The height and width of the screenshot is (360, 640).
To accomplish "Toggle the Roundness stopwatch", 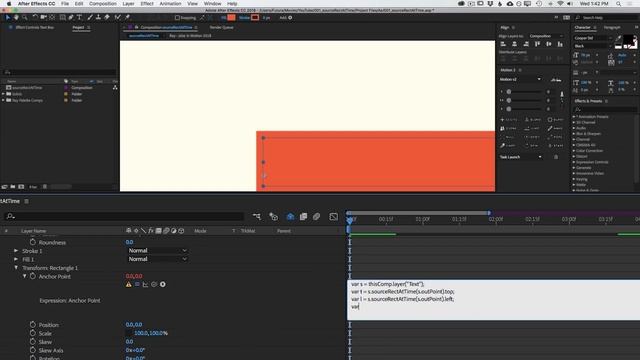I will pyautogui.click(x=33, y=242).
